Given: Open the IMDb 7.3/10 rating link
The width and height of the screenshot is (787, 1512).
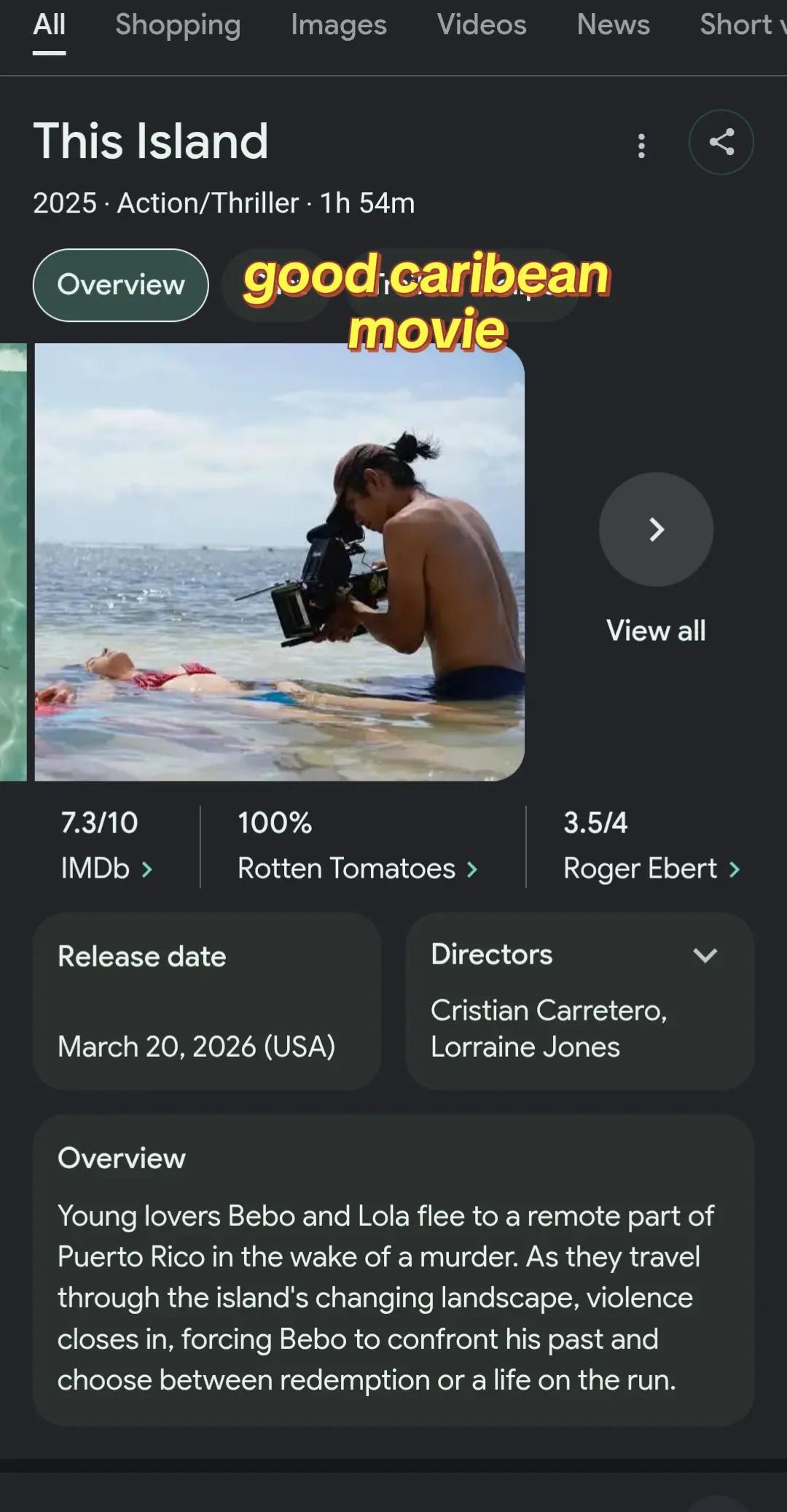Looking at the screenshot, I should click(x=107, y=846).
